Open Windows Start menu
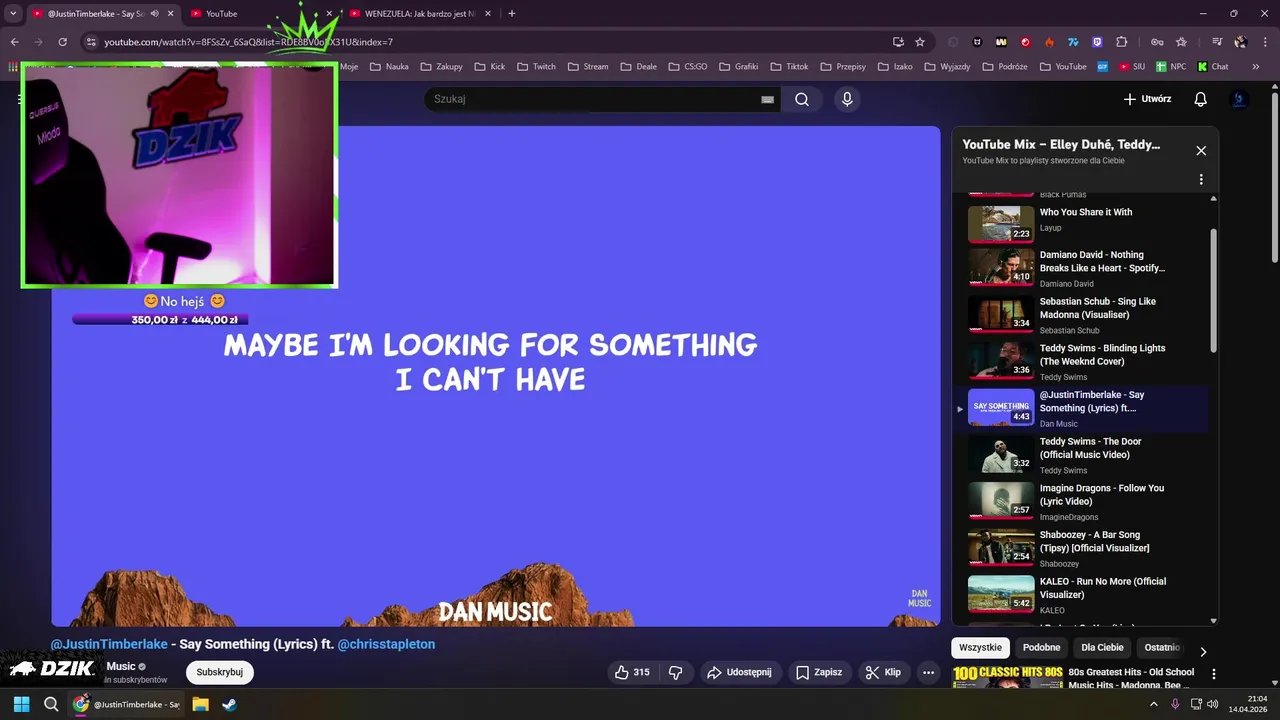1280x720 pixels. point(21,704)
